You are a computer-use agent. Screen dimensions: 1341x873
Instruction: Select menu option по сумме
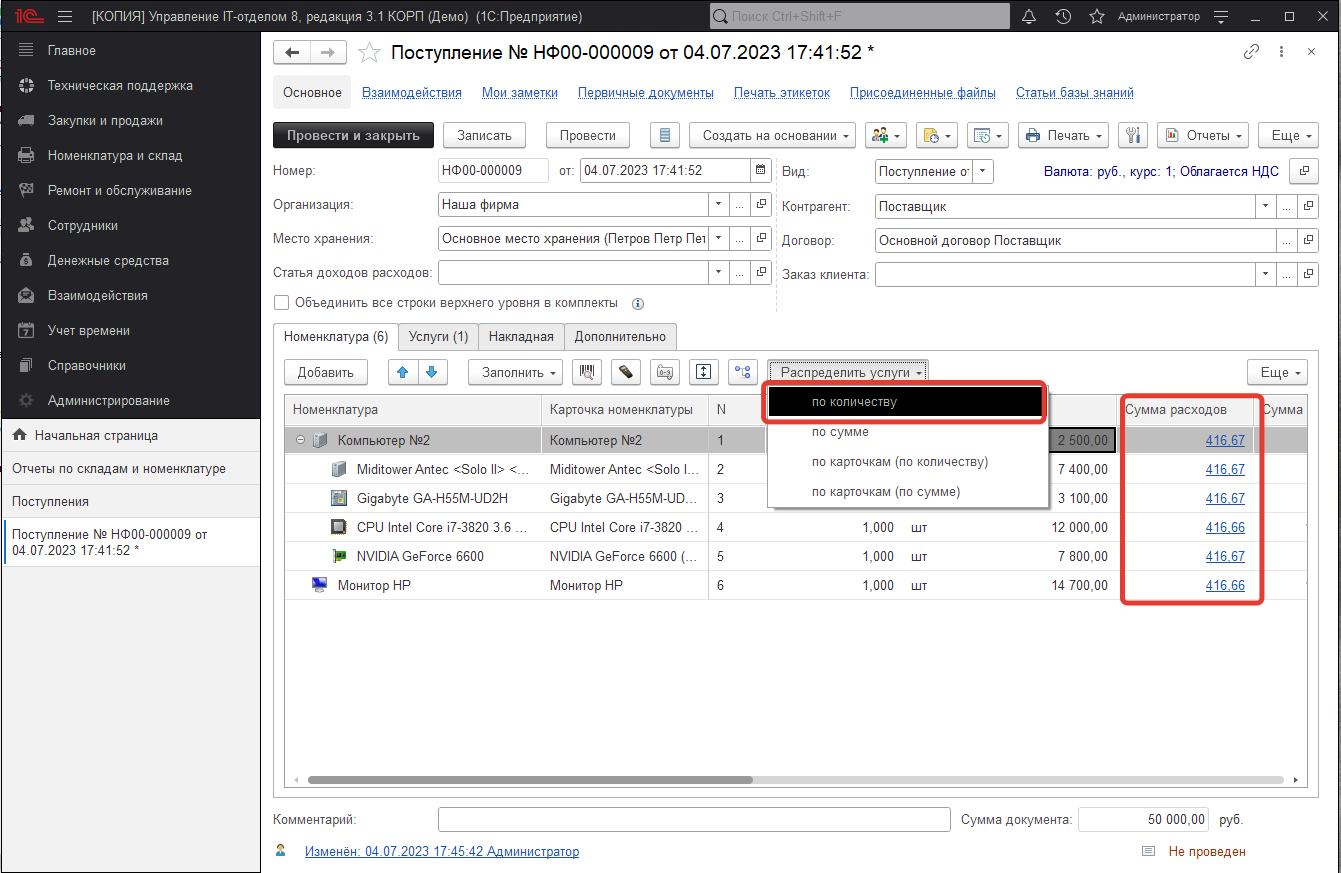[x=840, y=432]
